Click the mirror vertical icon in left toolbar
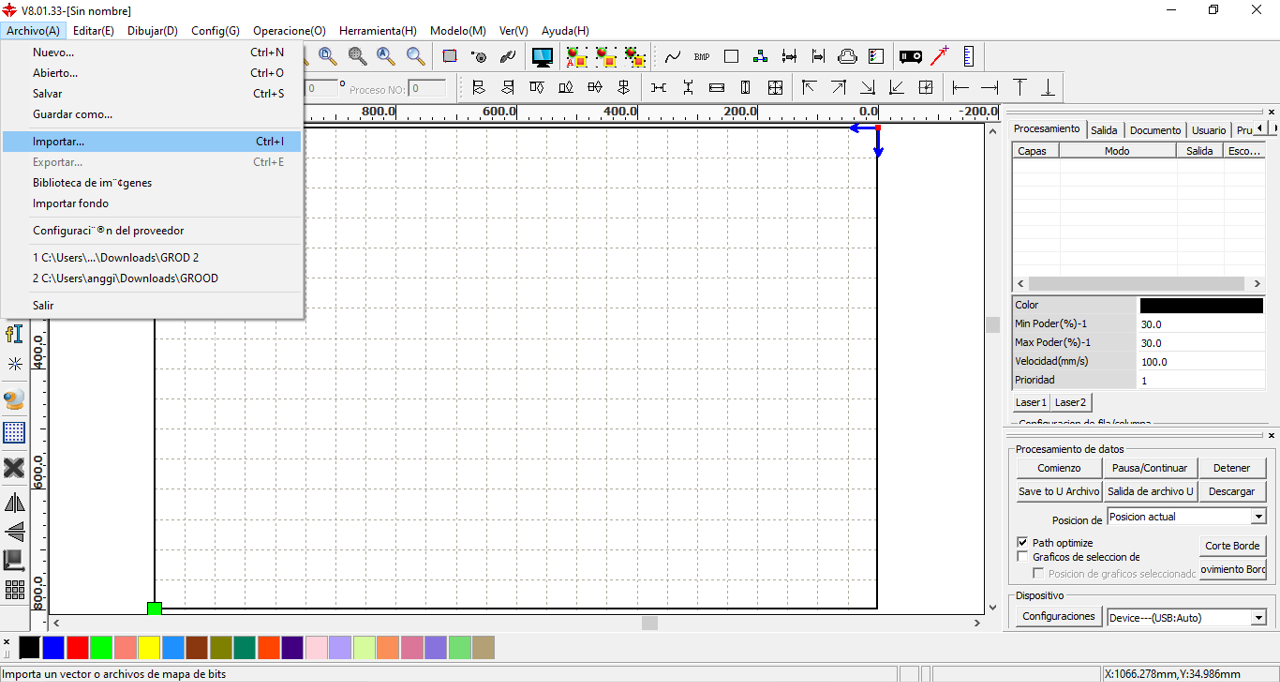The height and width of the screenshot is (682, 1280). tap(14, 531)
